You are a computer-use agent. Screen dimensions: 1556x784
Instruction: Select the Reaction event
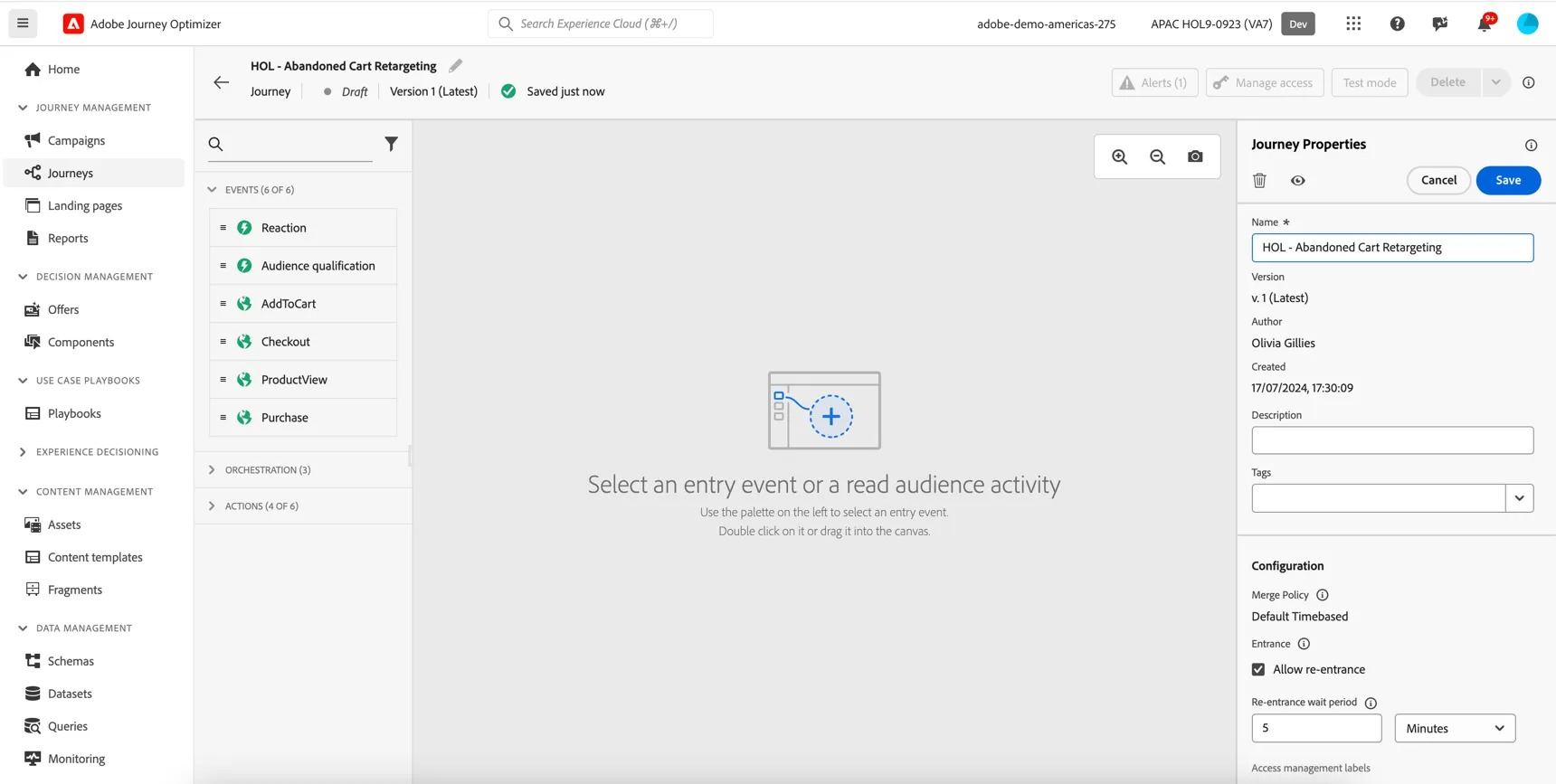[303, 228]
